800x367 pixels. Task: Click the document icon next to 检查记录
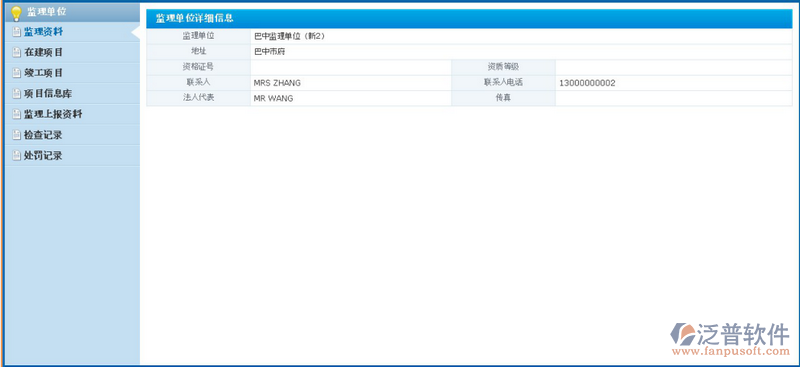pos(16,135)
